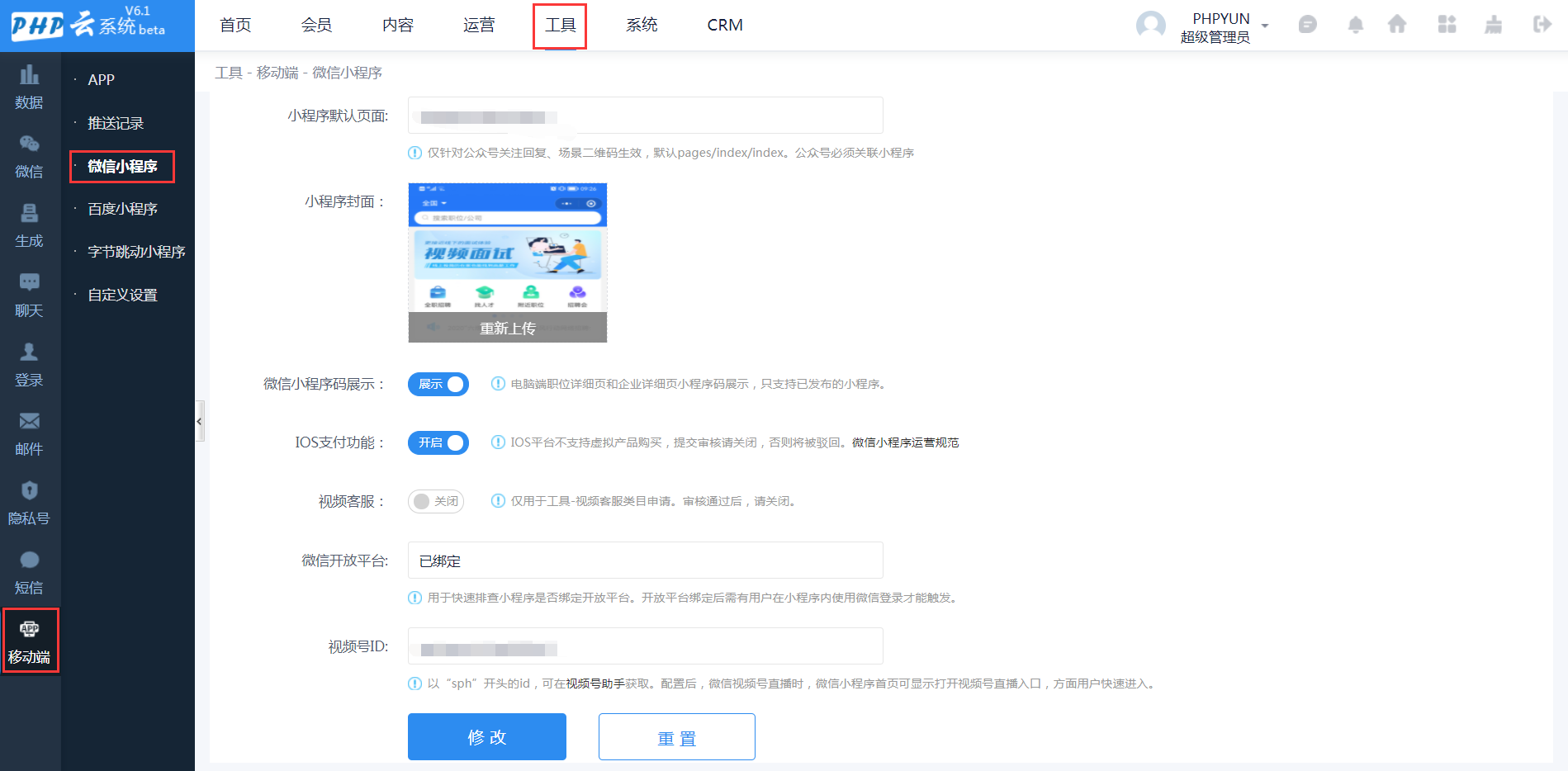This screenshot has height=771, width=1568.
Task: Open the 登录 (Login) sidebar section
Action: 30,365
